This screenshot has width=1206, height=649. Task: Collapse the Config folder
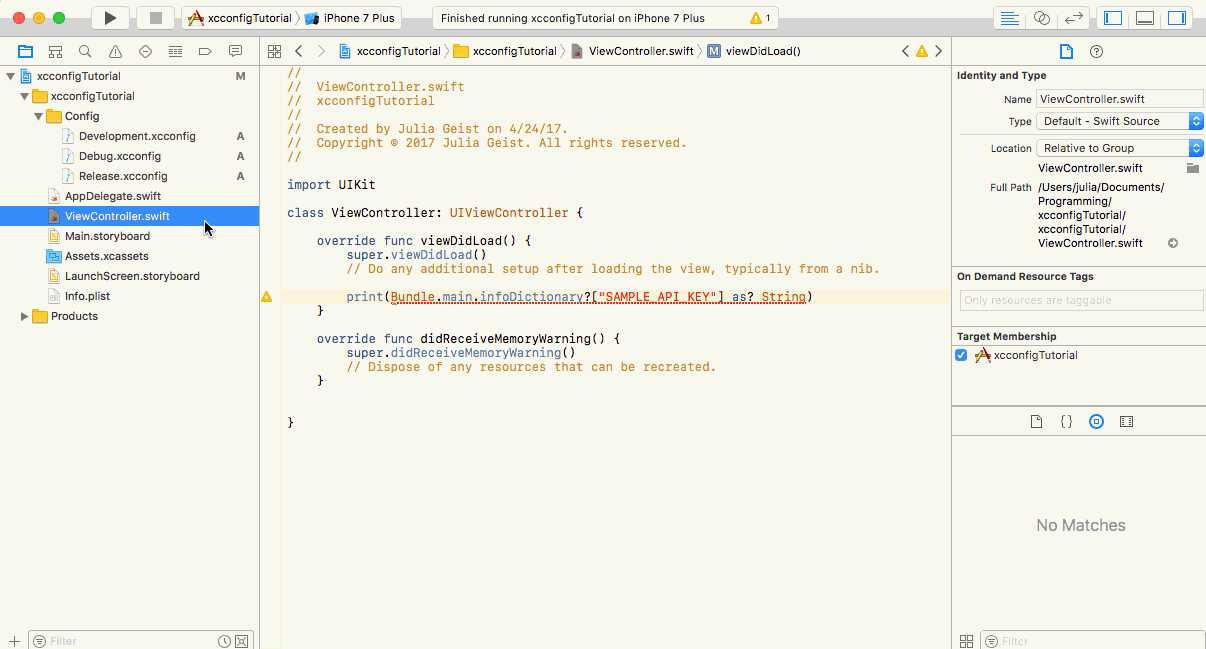point(39,116)
